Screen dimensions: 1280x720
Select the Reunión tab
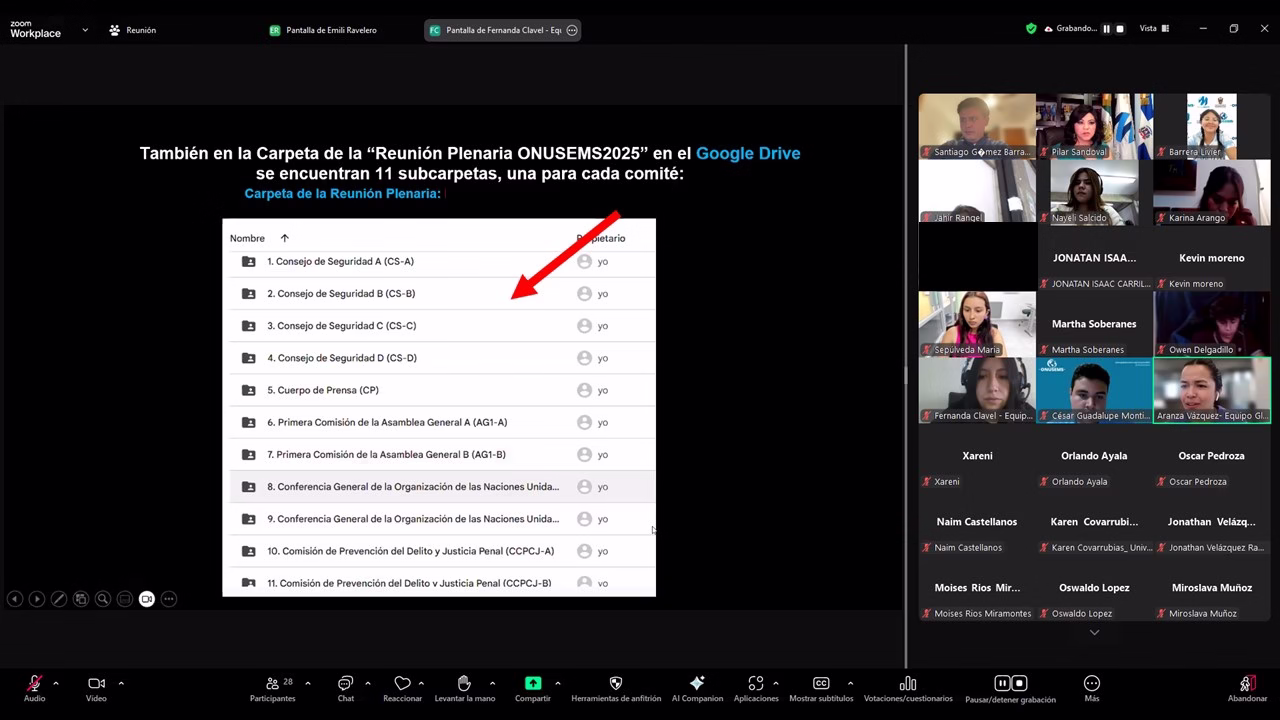pos(132,30)
